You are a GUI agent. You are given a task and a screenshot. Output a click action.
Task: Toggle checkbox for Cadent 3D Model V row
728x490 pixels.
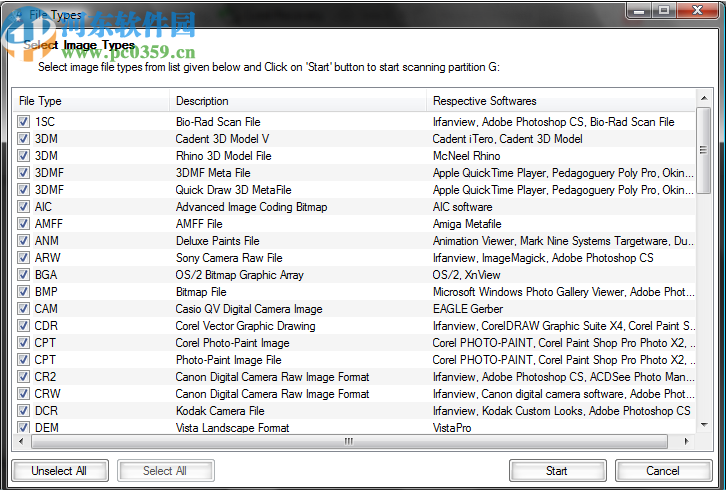point(23,139)
